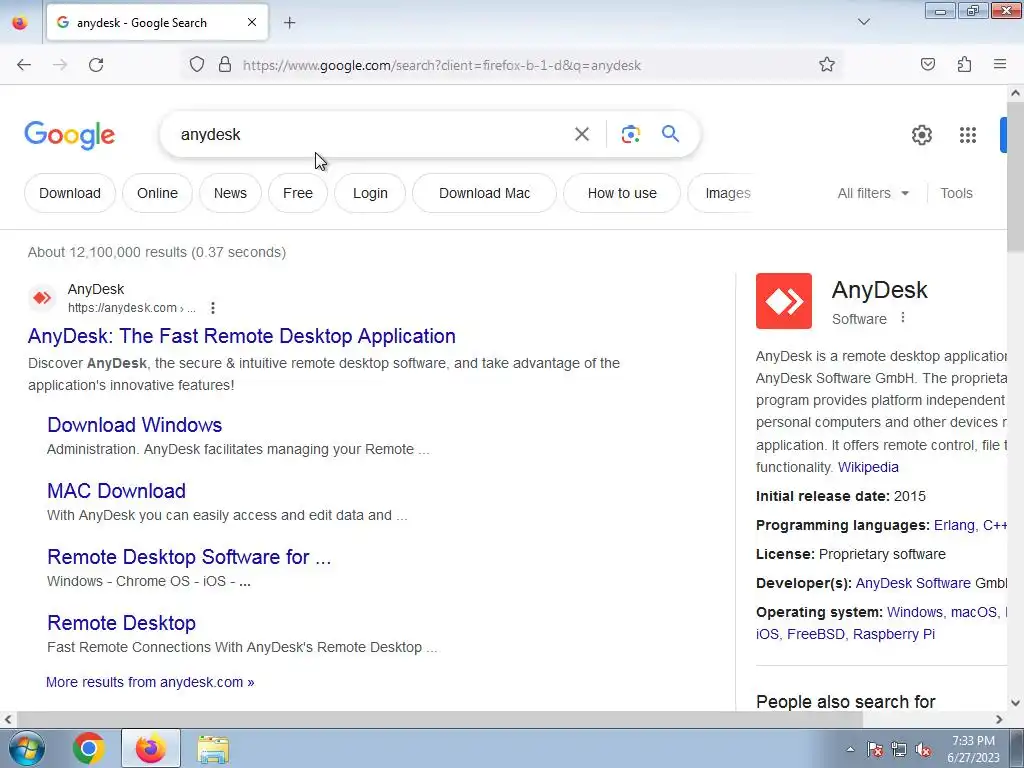Image resolution: width=1024 pixels, height=768 pixels.
Task: Open the iOS operating system link
Action: click(x=767, y=634)
